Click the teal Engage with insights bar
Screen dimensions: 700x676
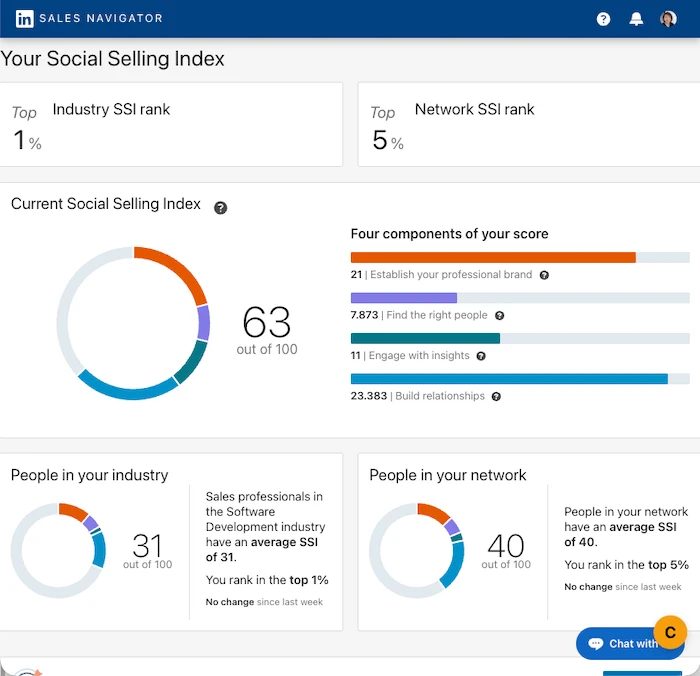tap(425, 339)
